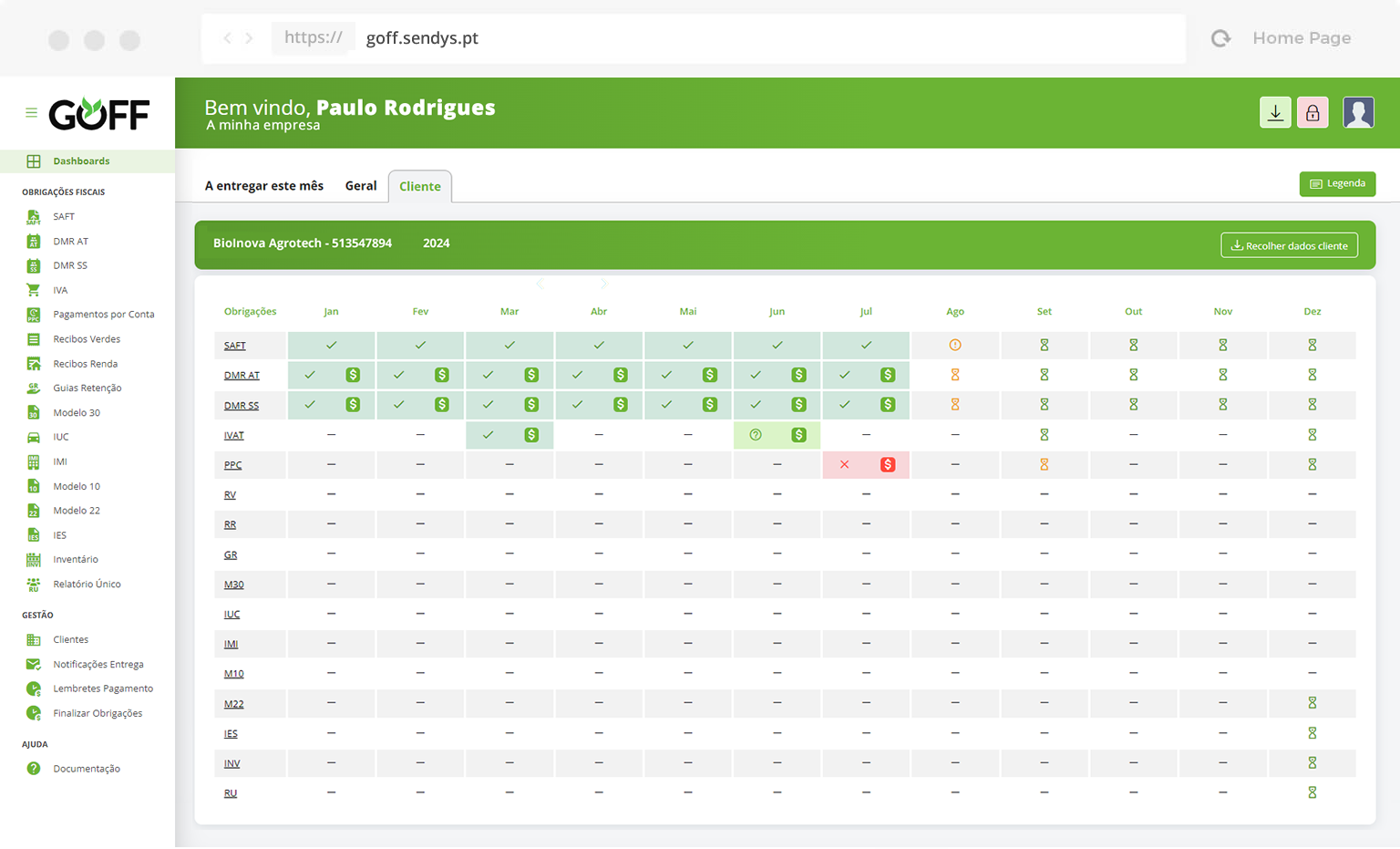
Task: Switch to 'A entregar este mês' tab
Action: click(264, 186)
